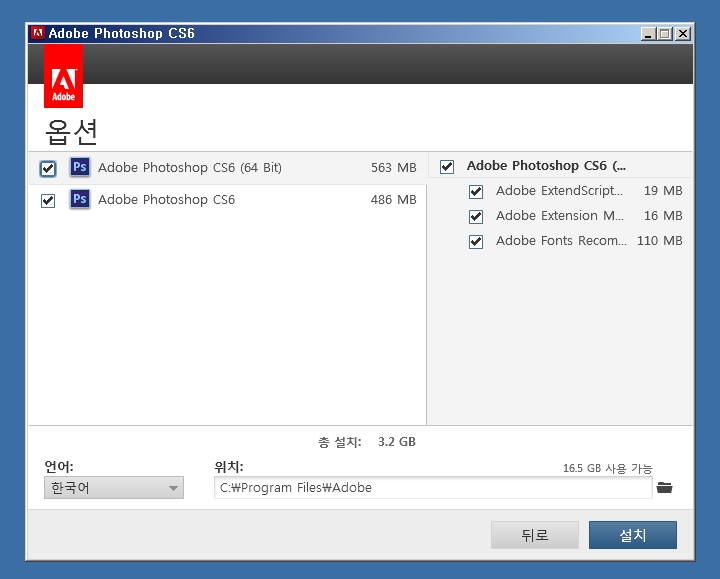720x579 pixels.
Task: Toggle the right panel Adobe Photoshop CS6 header checkbox
Action: (x=447, y=166)
